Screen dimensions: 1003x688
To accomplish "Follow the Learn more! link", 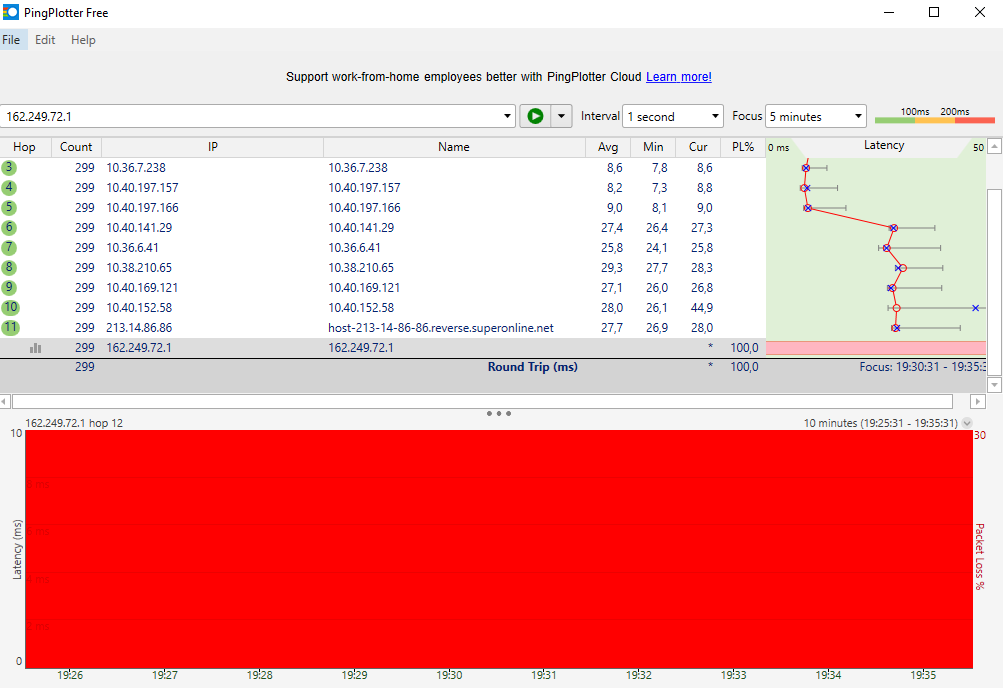I will [679, 77].
